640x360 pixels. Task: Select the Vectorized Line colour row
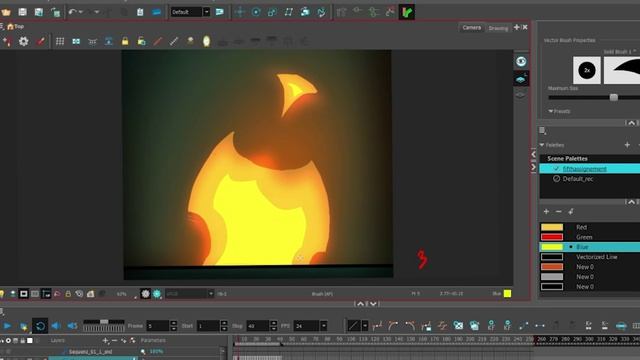point(589,257)
